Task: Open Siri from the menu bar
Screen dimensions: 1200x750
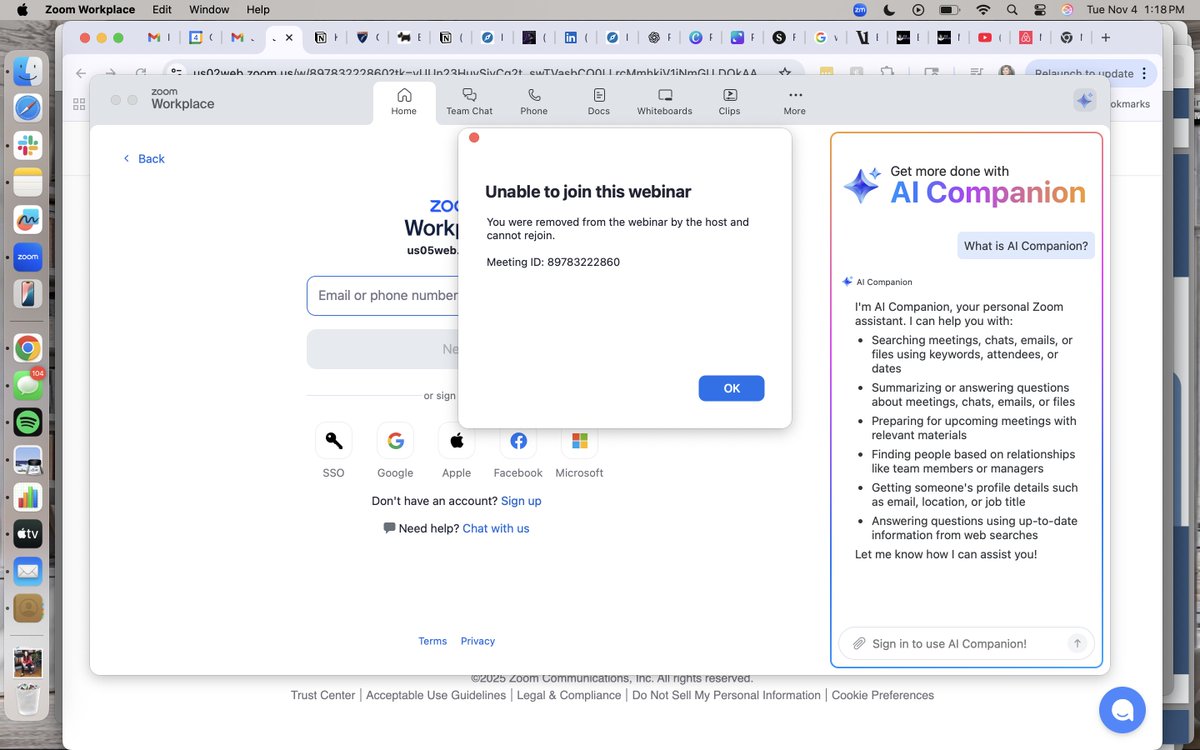Action: [x=1067, y=9]
